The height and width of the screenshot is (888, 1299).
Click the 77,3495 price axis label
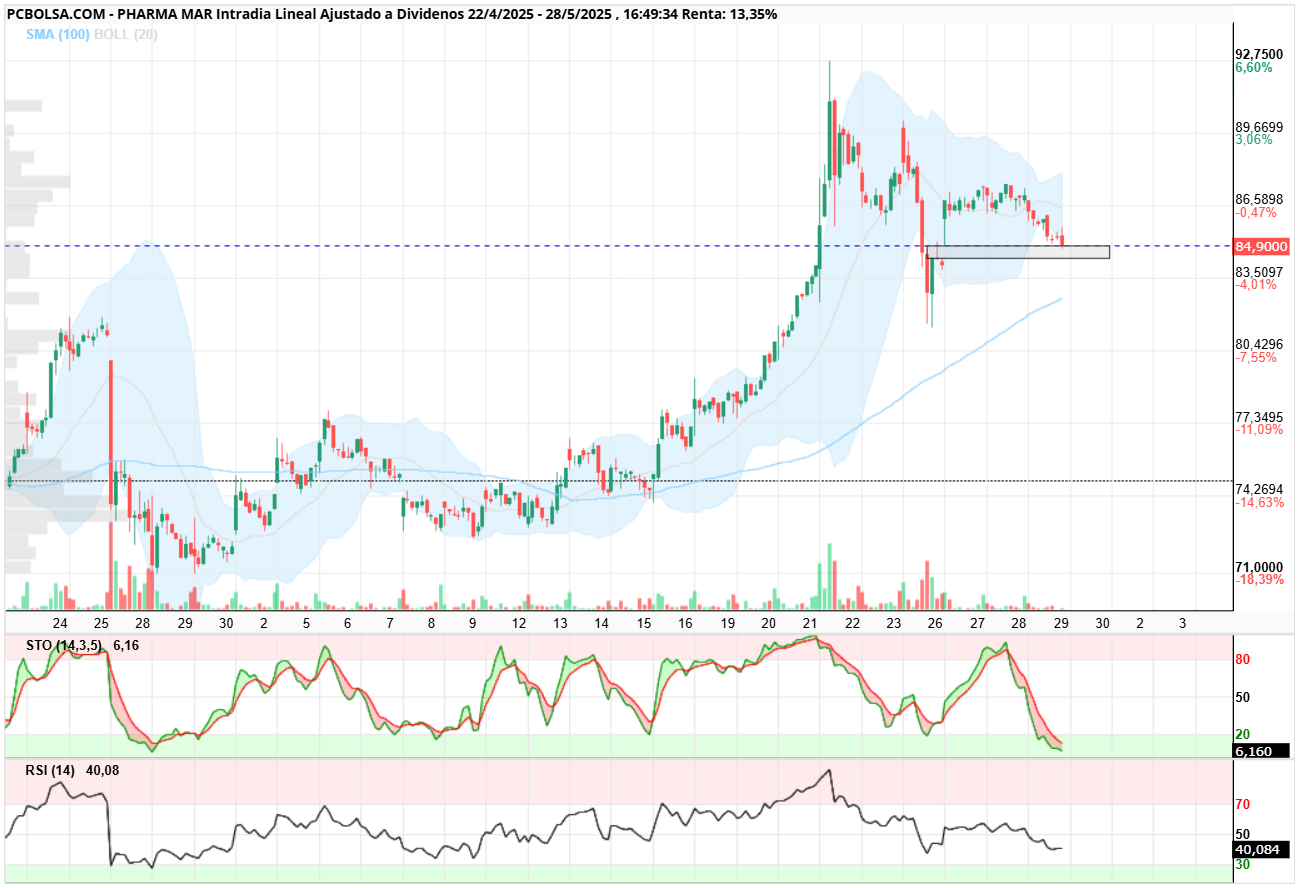point(1258,416)
